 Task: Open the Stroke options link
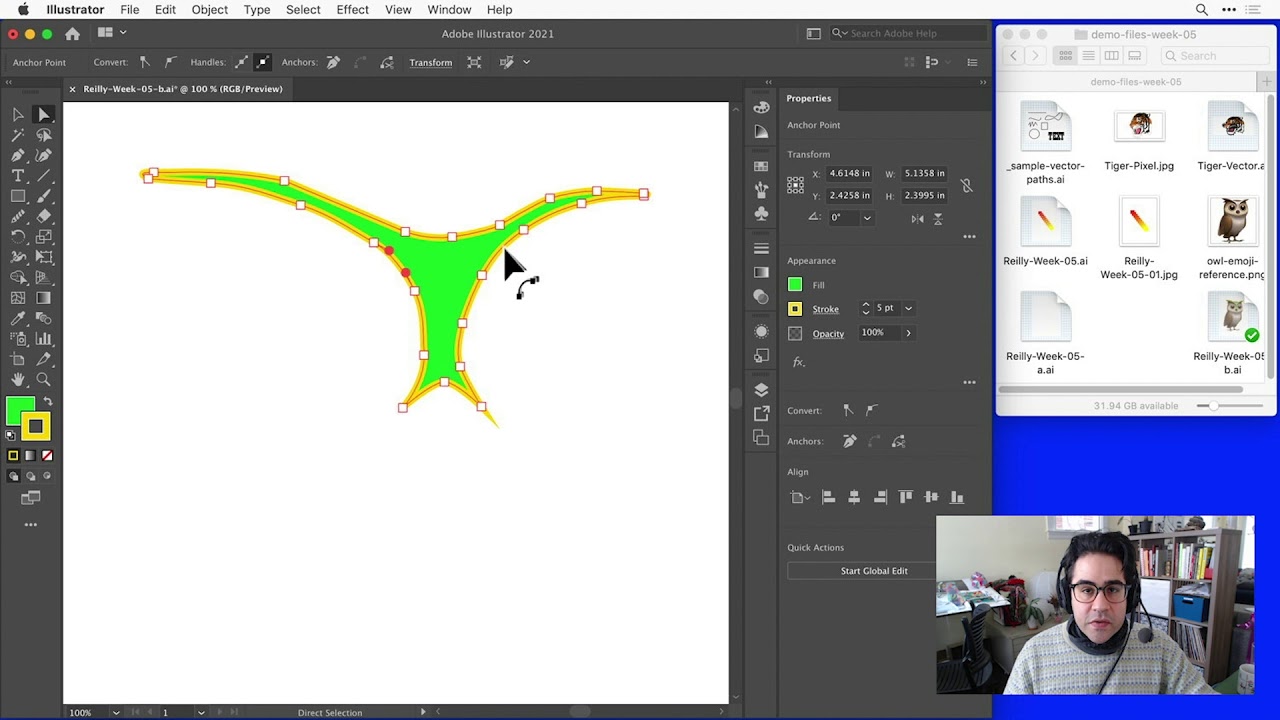click(x=825, y=309)
